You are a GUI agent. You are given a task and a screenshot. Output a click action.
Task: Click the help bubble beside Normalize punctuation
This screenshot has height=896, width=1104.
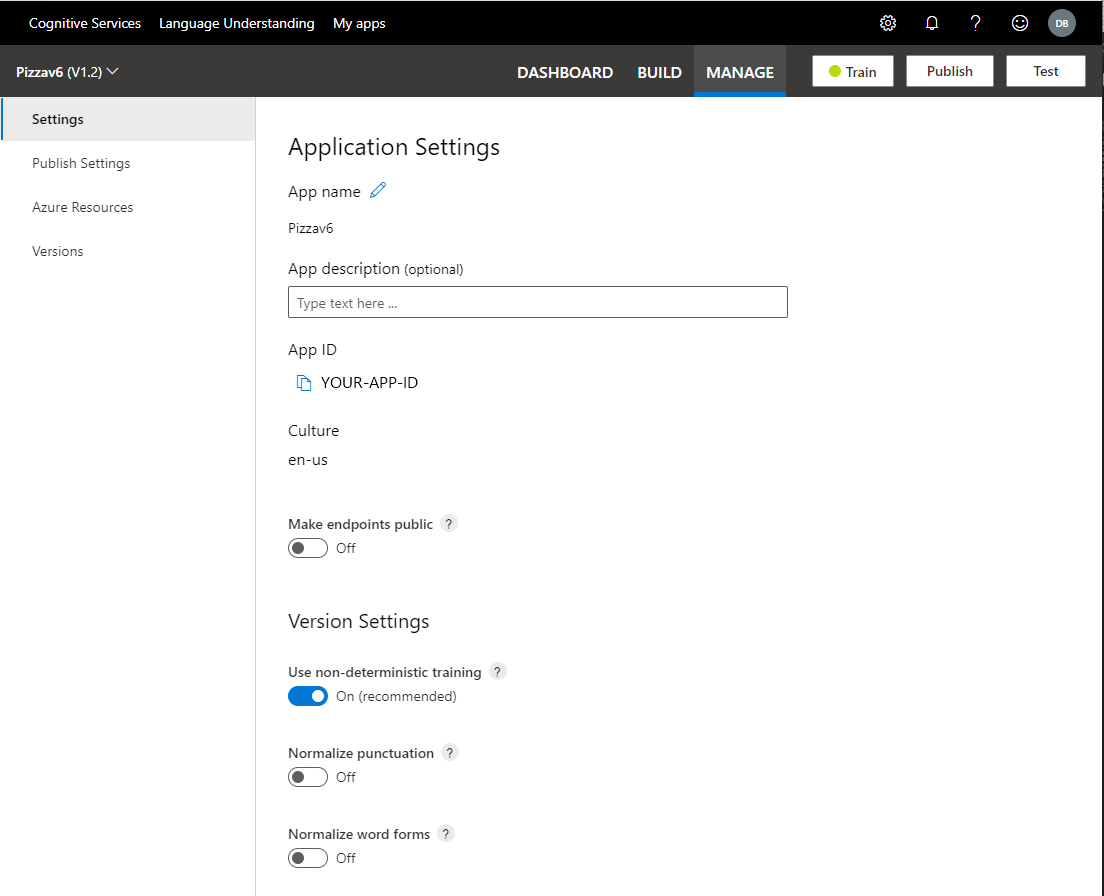point(448,752)
